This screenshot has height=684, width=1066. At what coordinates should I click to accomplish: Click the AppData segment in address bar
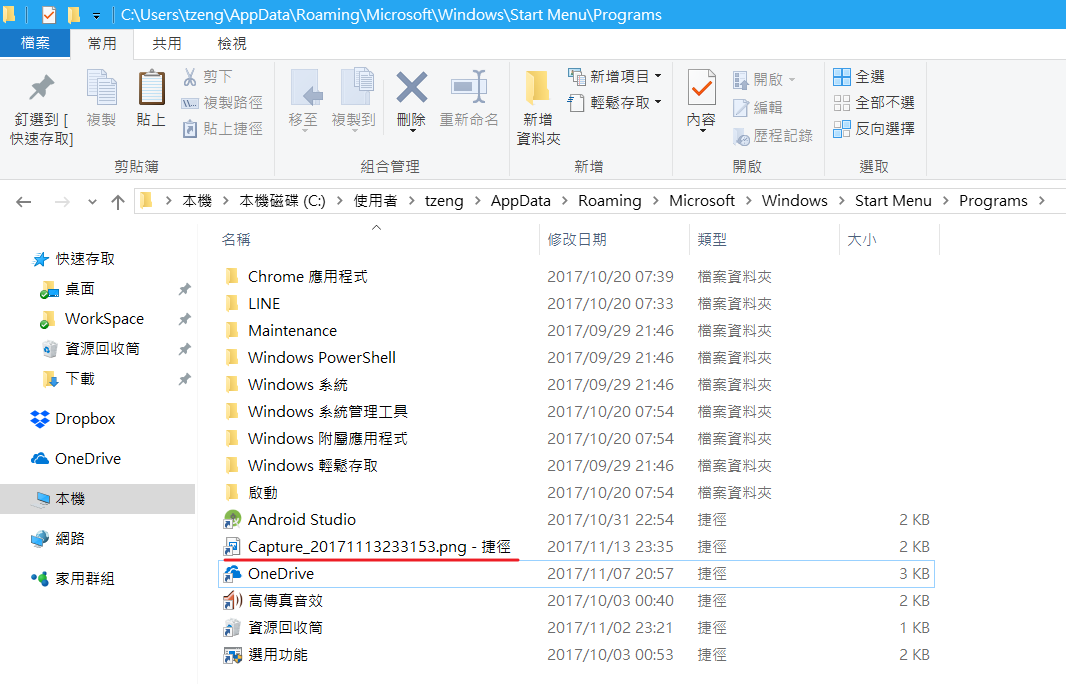click(x=520, y=201)
